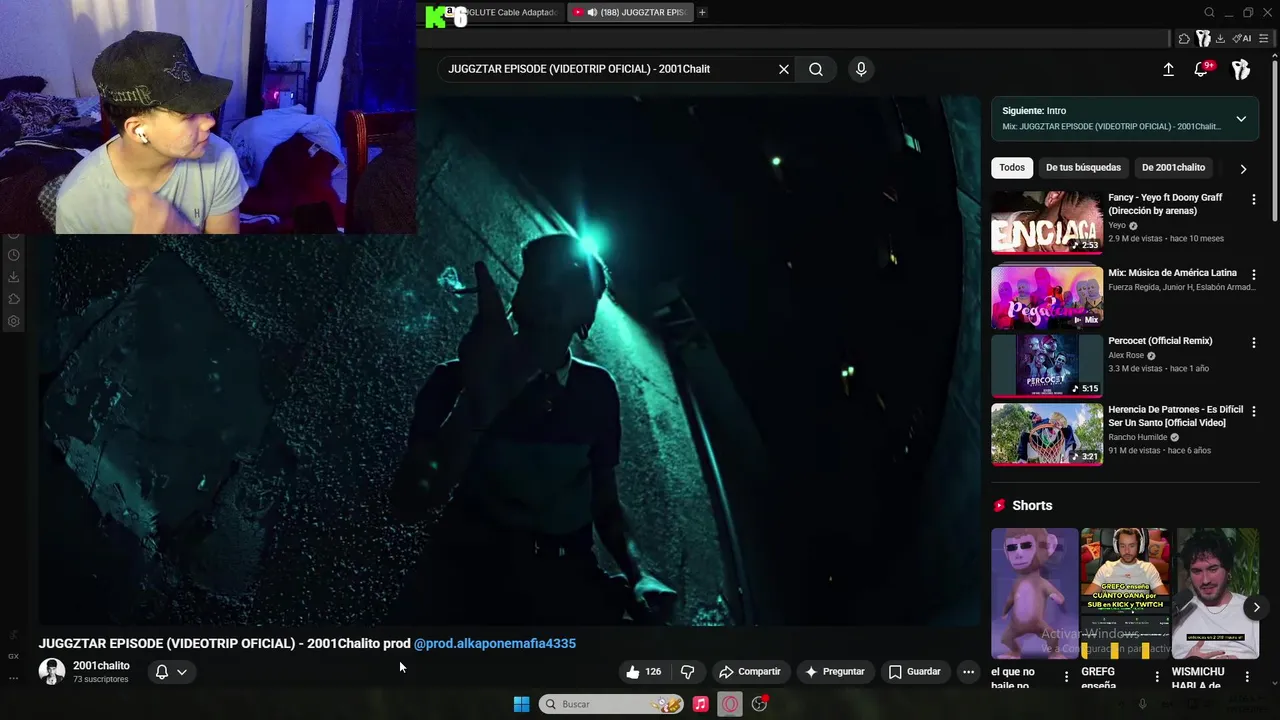Switch to the GLUTE Cable Adaptador tab

tap(513, 12)
